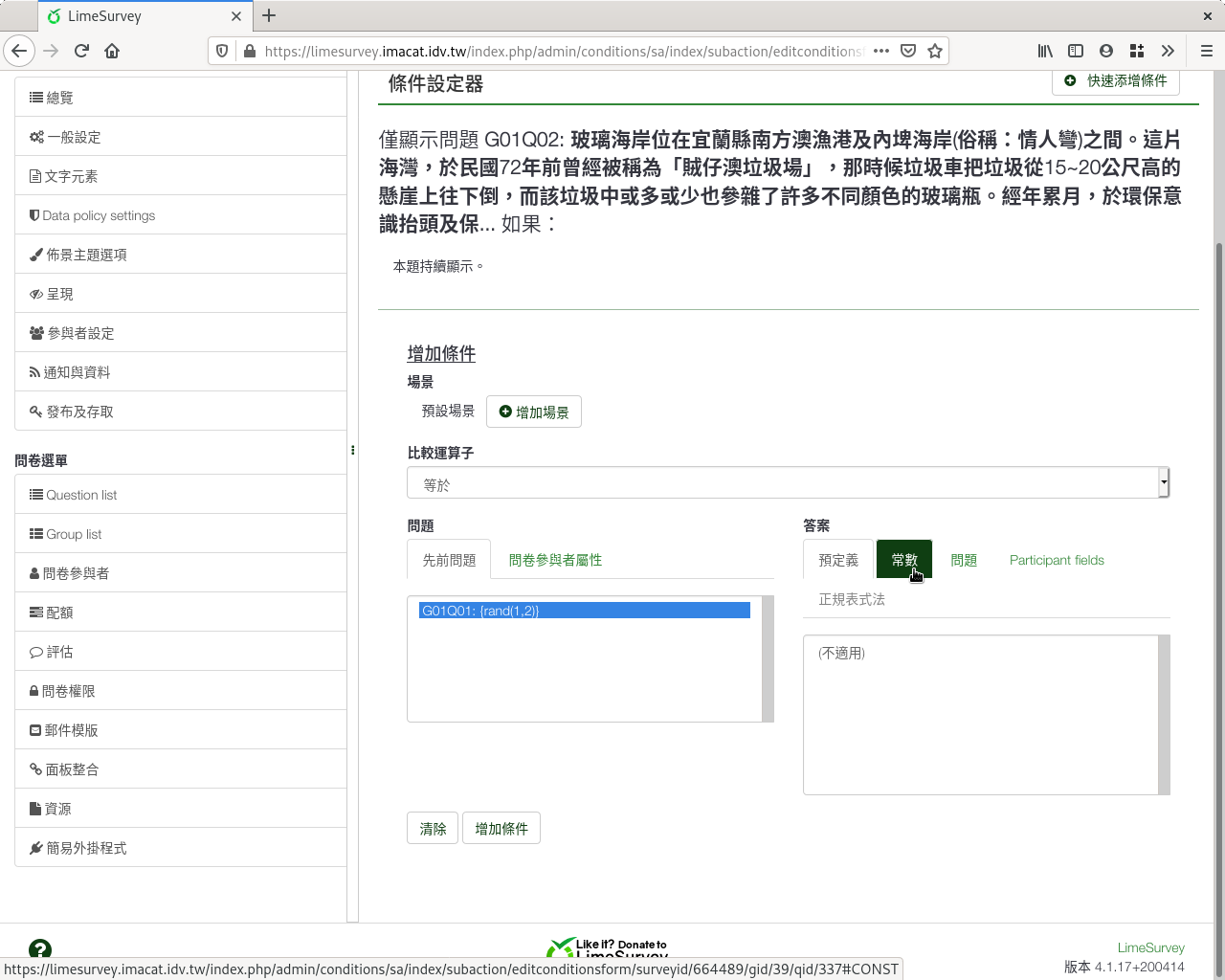
Task: Open the LimeSurvey footer link
Action: tap(1150, 947)
